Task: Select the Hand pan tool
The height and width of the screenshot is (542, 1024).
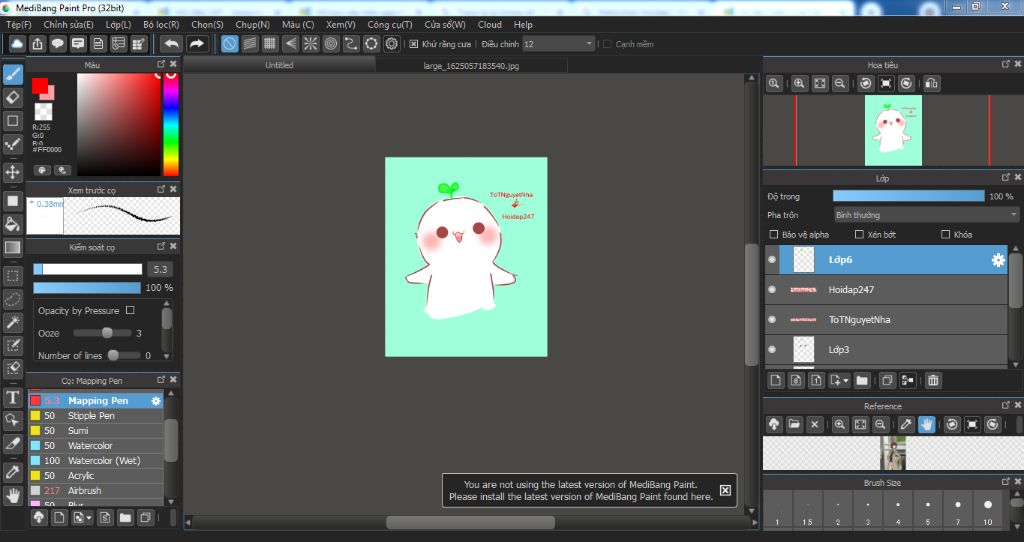Action: coord(12,496)
